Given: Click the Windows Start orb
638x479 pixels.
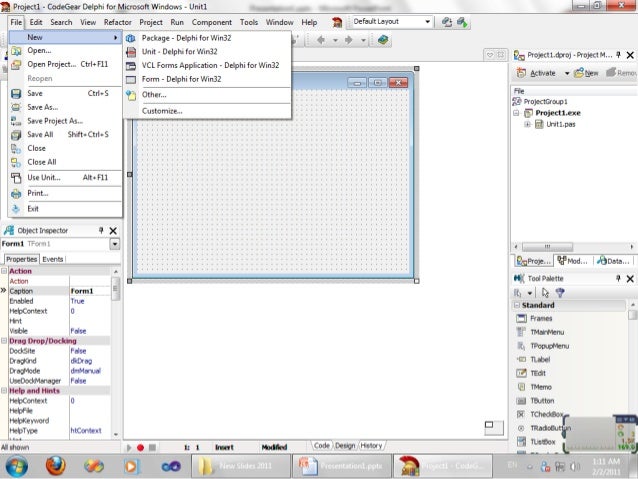Looking at the screenshot, I should [17, 466].
